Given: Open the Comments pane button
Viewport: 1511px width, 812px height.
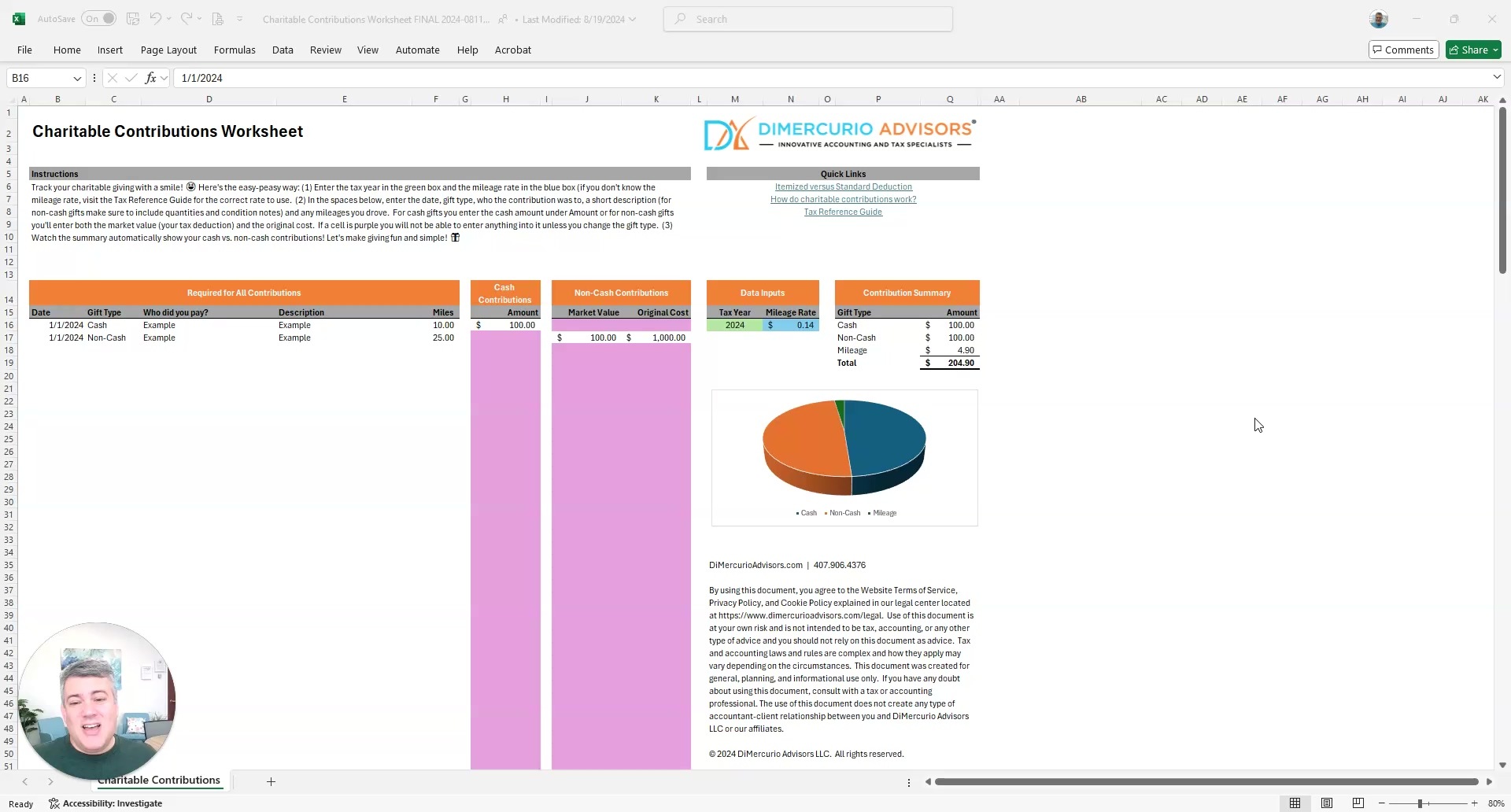Looking at the screenshot, I should click(1403, 50).
